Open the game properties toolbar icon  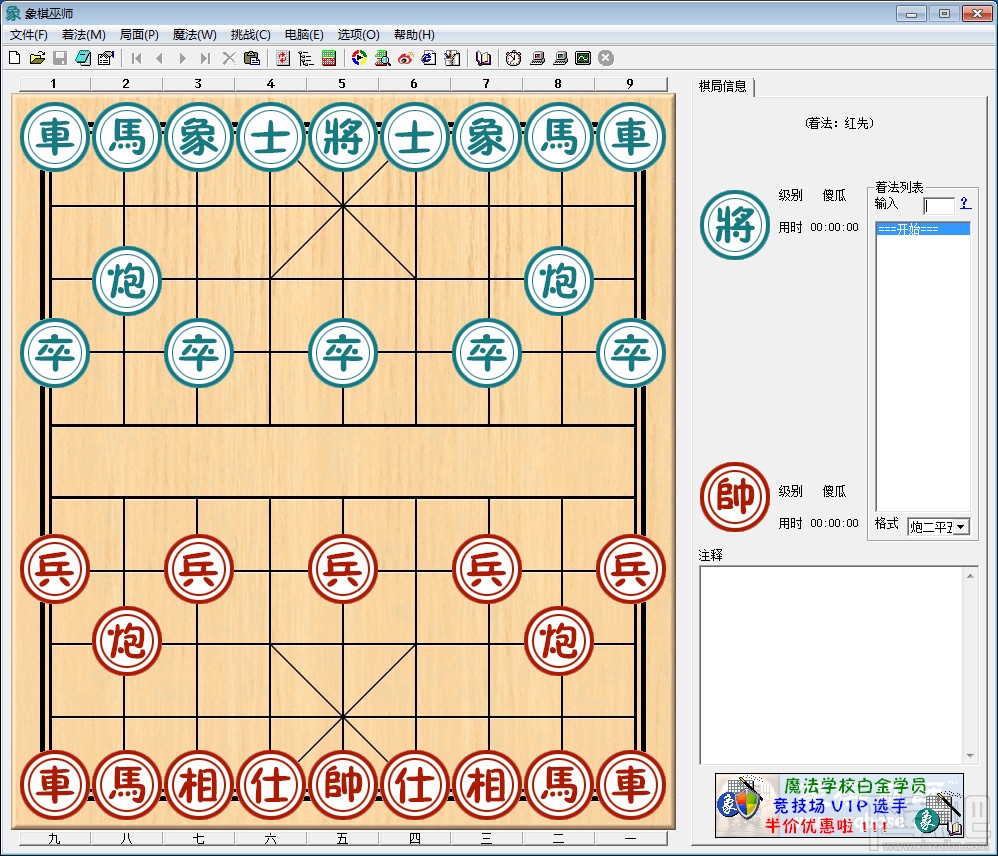(106, 59)
